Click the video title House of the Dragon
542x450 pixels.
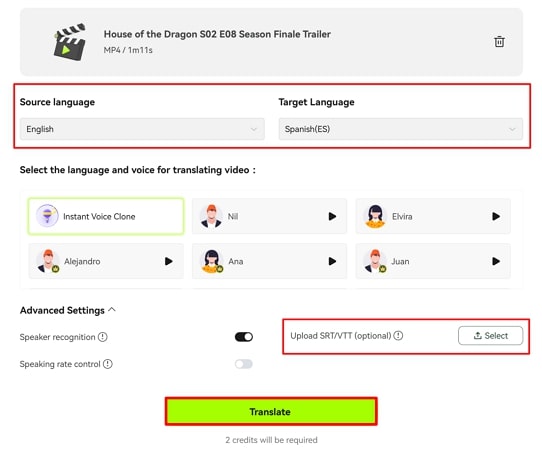pos(217,34)
